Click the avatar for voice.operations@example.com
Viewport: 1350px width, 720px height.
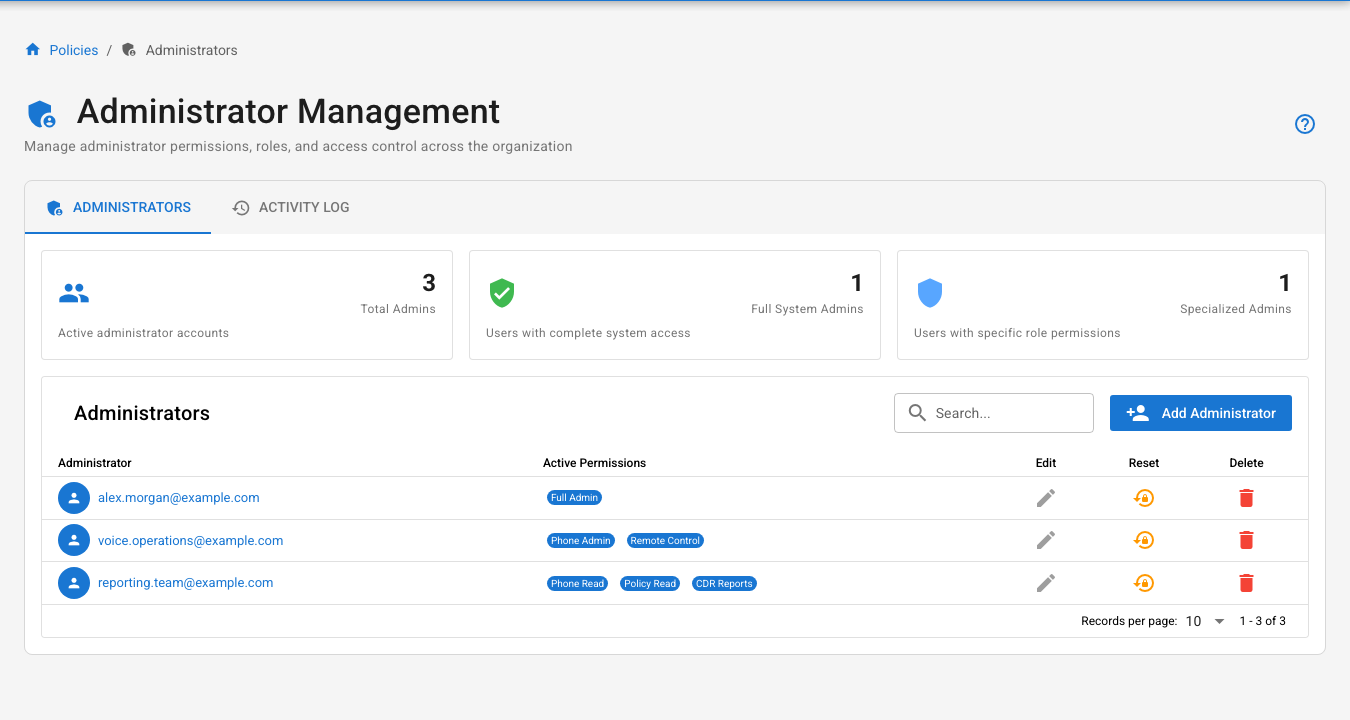click(x=74, y=540)
